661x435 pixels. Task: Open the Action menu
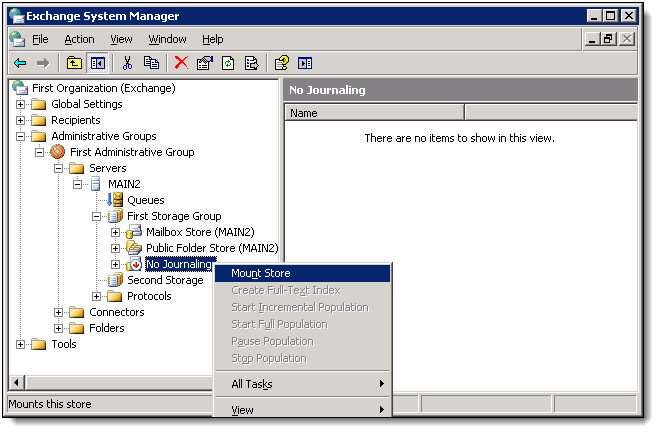click(79, 39)
